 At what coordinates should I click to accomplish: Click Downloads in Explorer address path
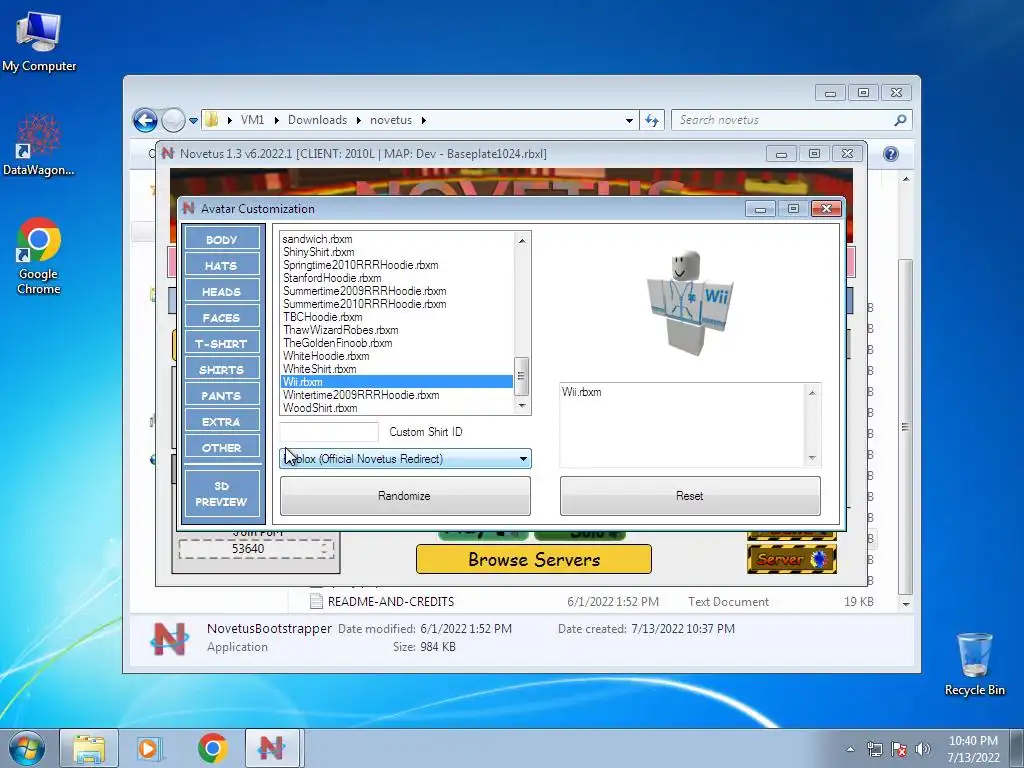click(x=317, y=120)
